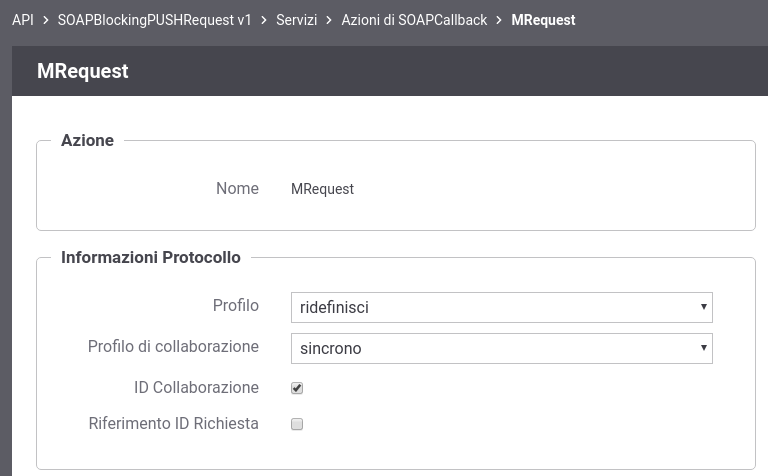Uncheck the ID Collaborazione checkbox
The height and width of the screenshot is (476, 768).
(297, 388)
